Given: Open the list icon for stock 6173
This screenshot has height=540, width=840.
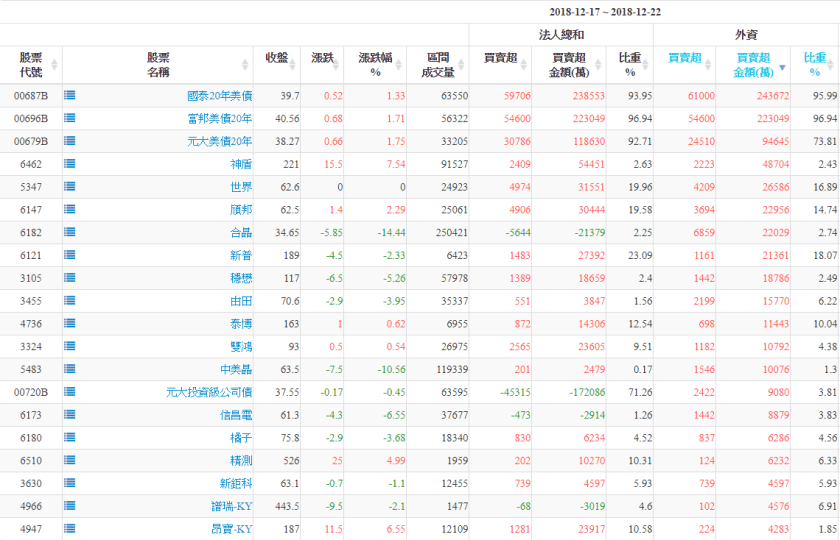Looking at the screenshot, I should (70, 415).
